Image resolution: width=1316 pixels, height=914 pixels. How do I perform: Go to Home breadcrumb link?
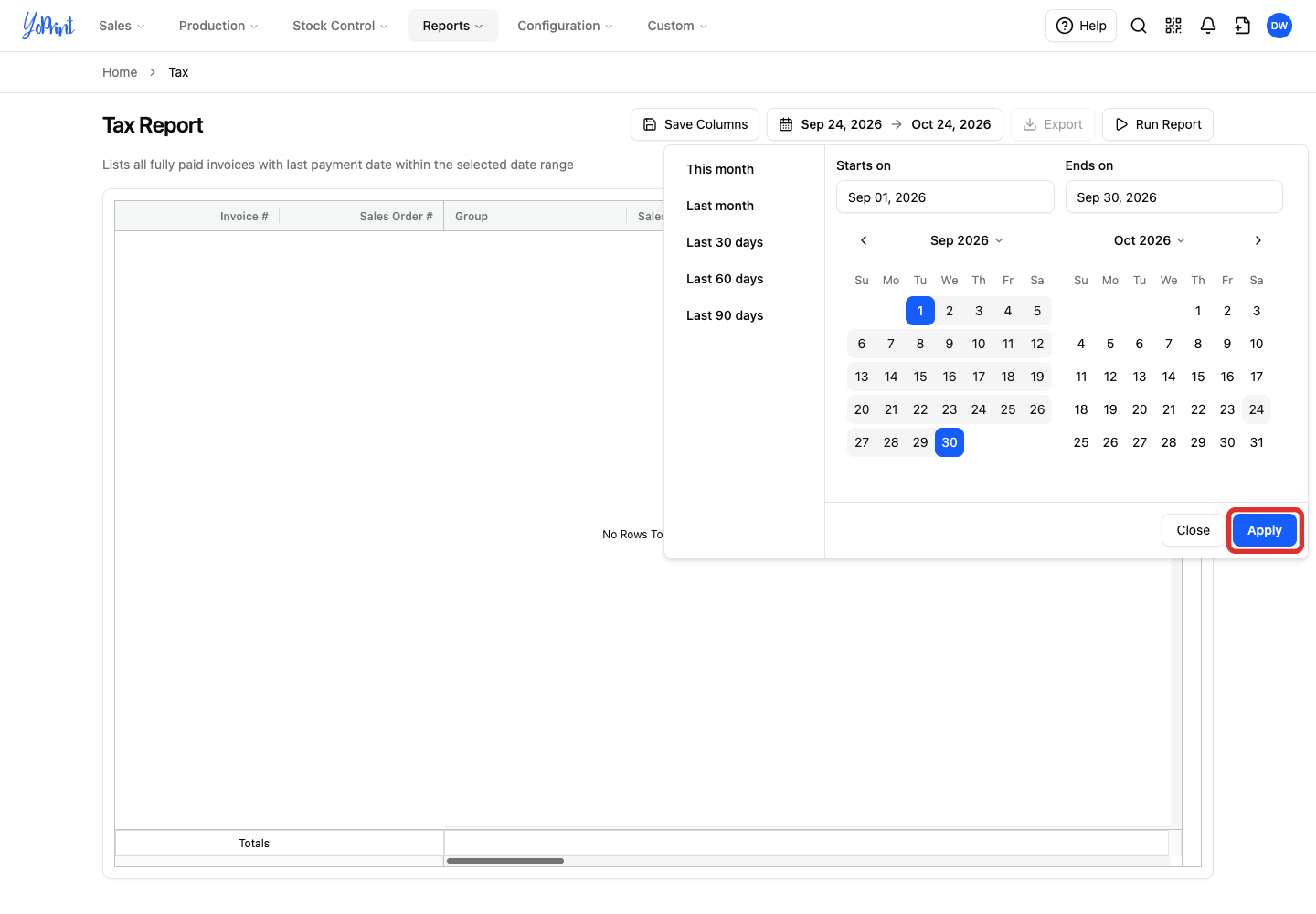click(x=120, y=72)
